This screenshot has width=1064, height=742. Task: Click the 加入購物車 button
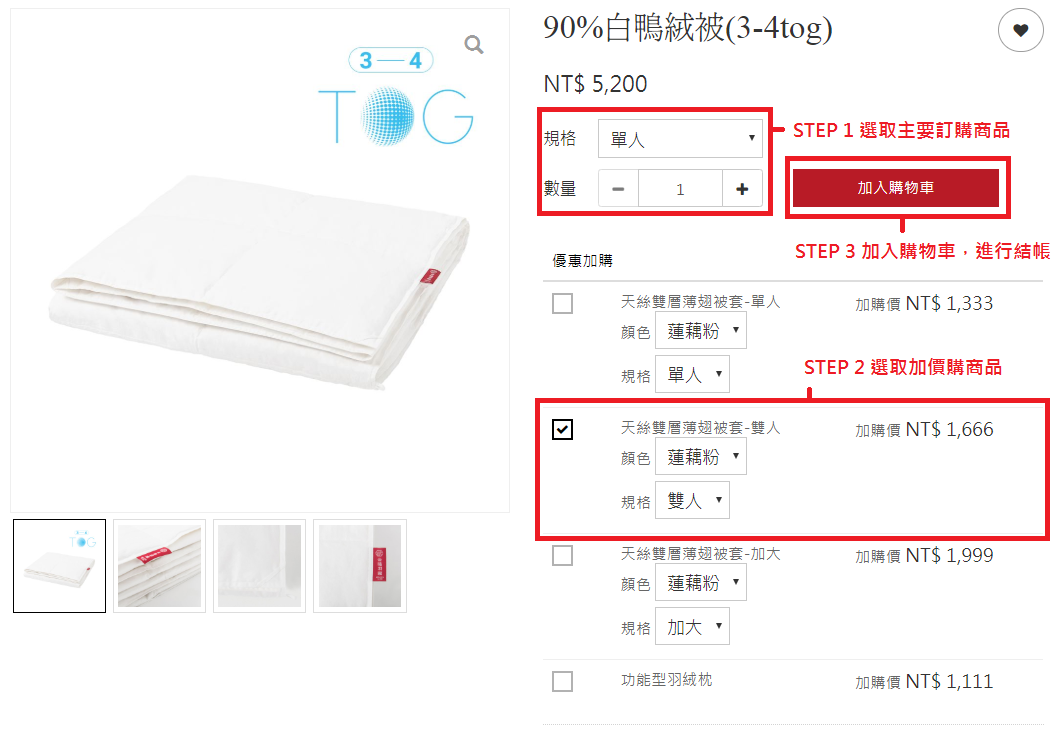(x=896, y=188)
